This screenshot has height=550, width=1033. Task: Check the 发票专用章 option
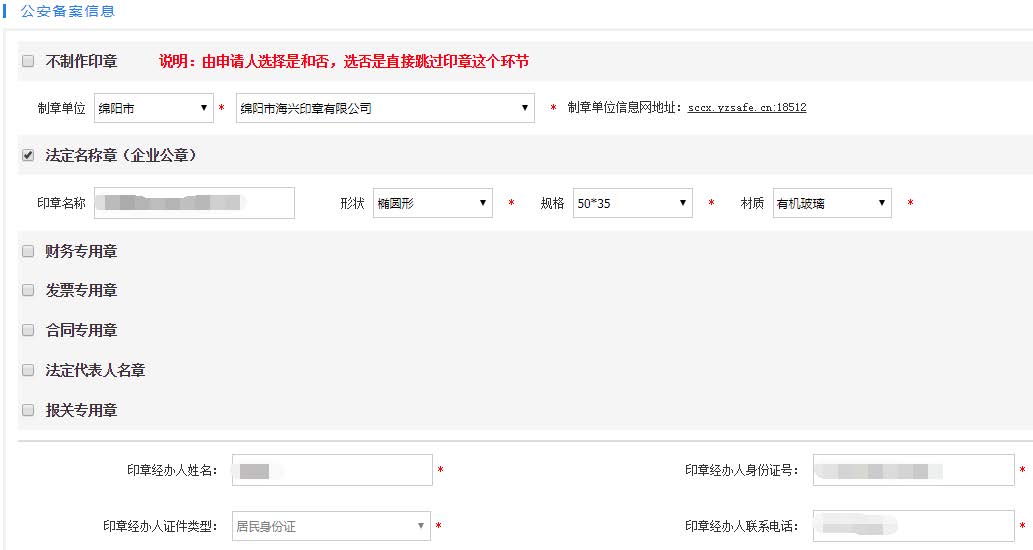click(x=28, y=290)
